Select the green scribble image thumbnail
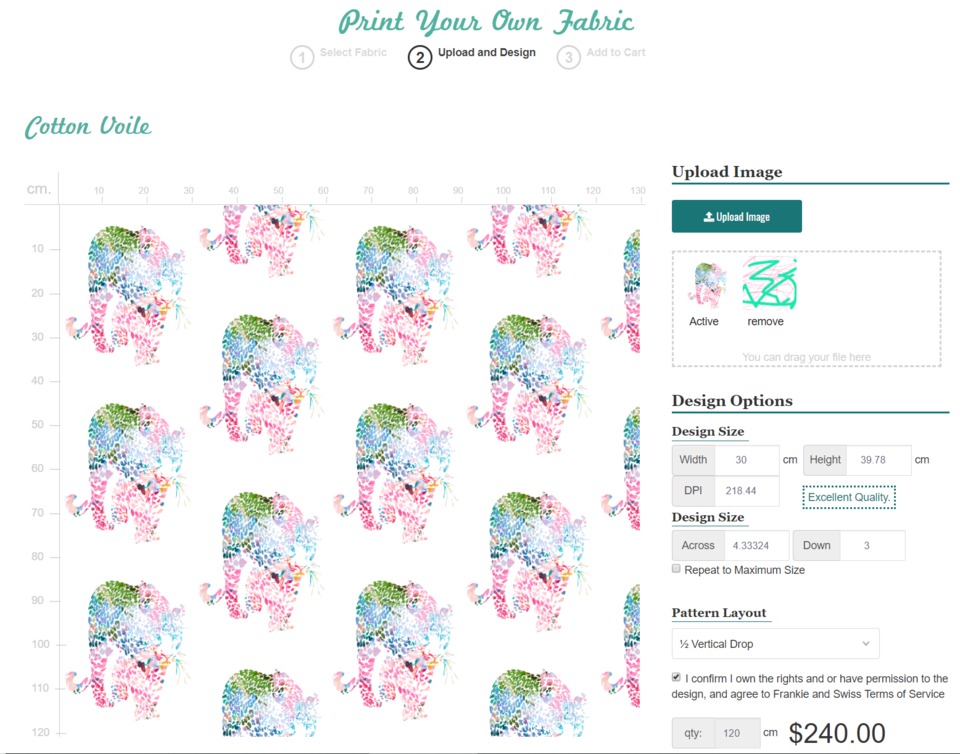The height and width of the screenshot is (754, 960). (x=770, y=283)
